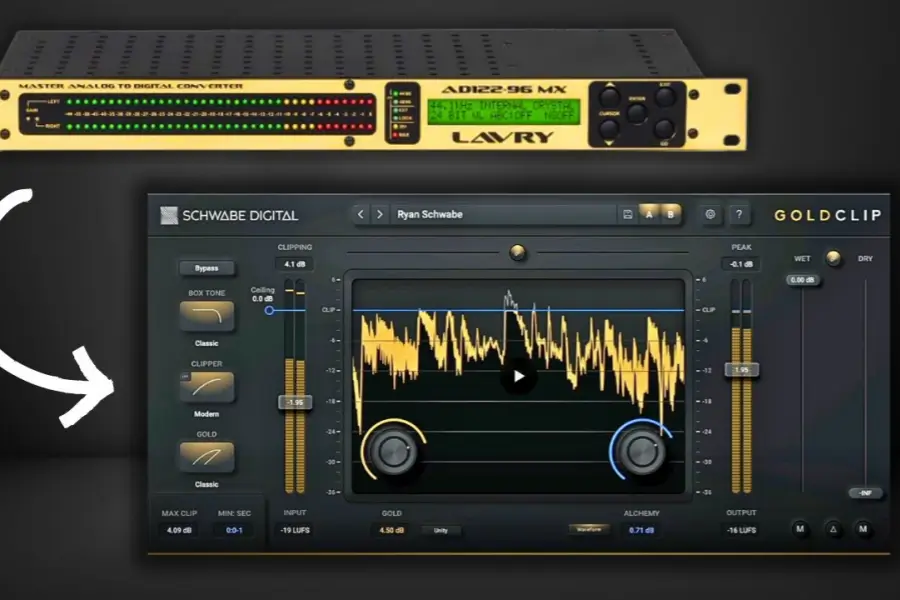Screen dimensions: 900x600
Task: Open the preset save icon
Action: [x=628, y=214]
